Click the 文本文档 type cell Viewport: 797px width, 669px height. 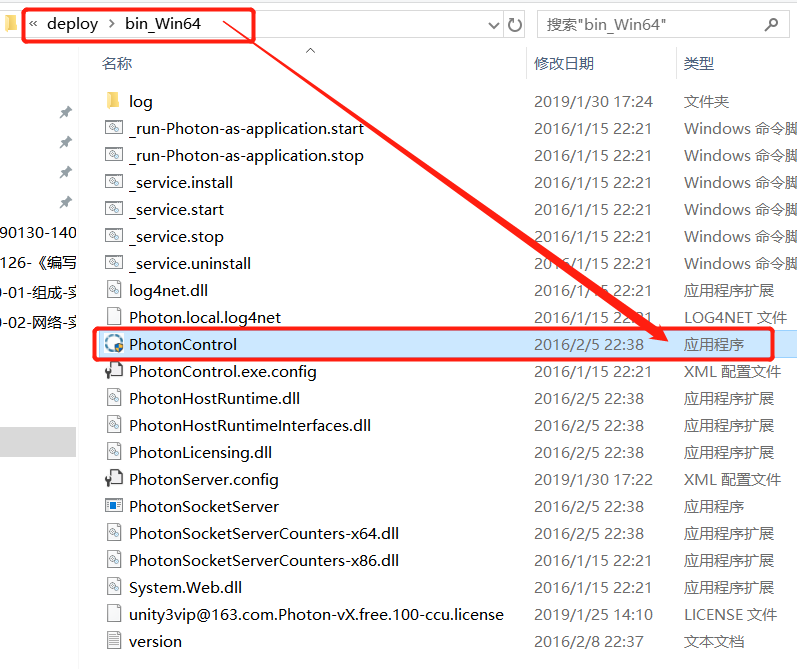(x=714, y=642)
